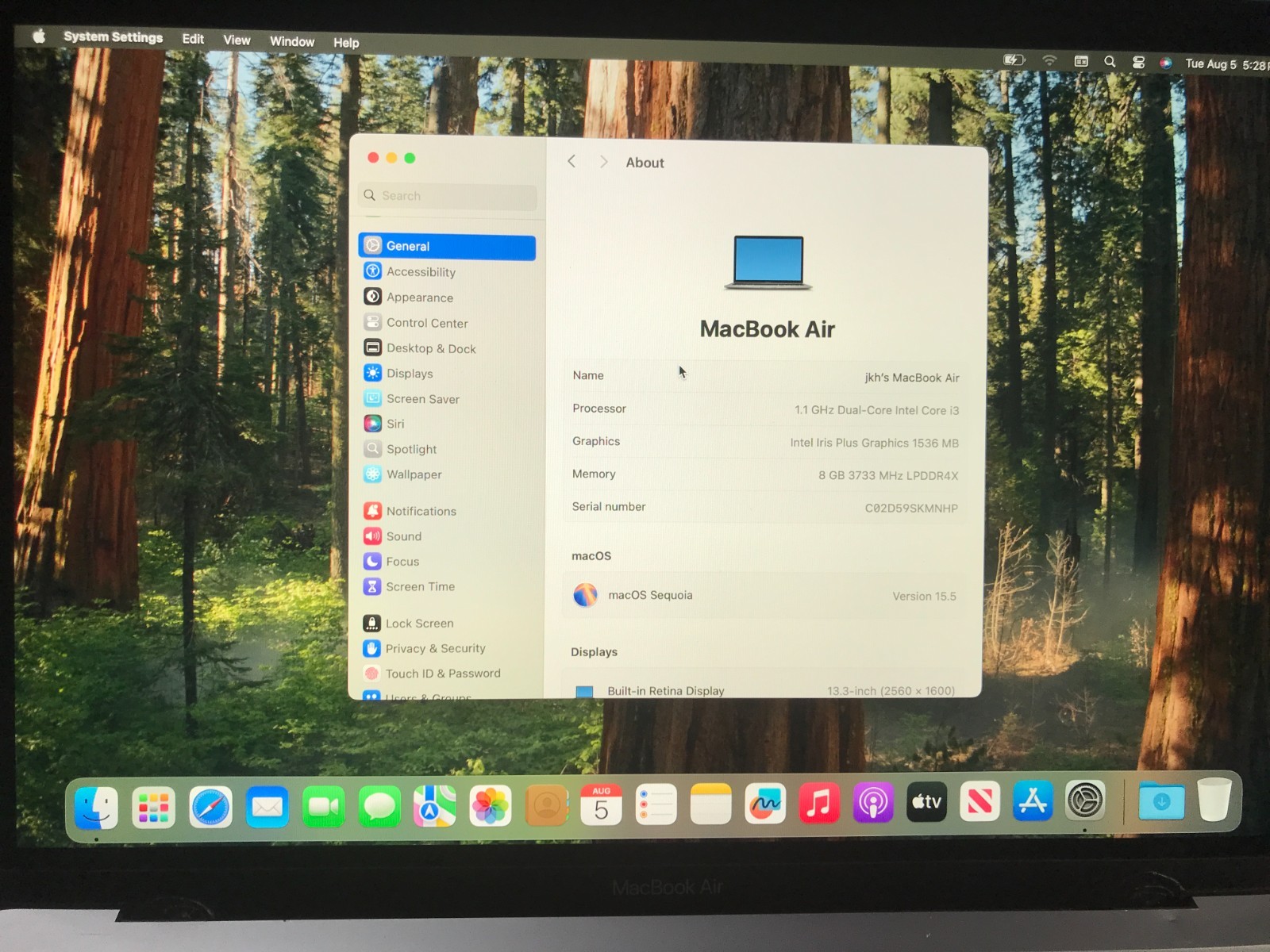Viewport: 1270px width, 952px height.
Task: Open Music from the Dock
Action: click(x=819, y=804)
